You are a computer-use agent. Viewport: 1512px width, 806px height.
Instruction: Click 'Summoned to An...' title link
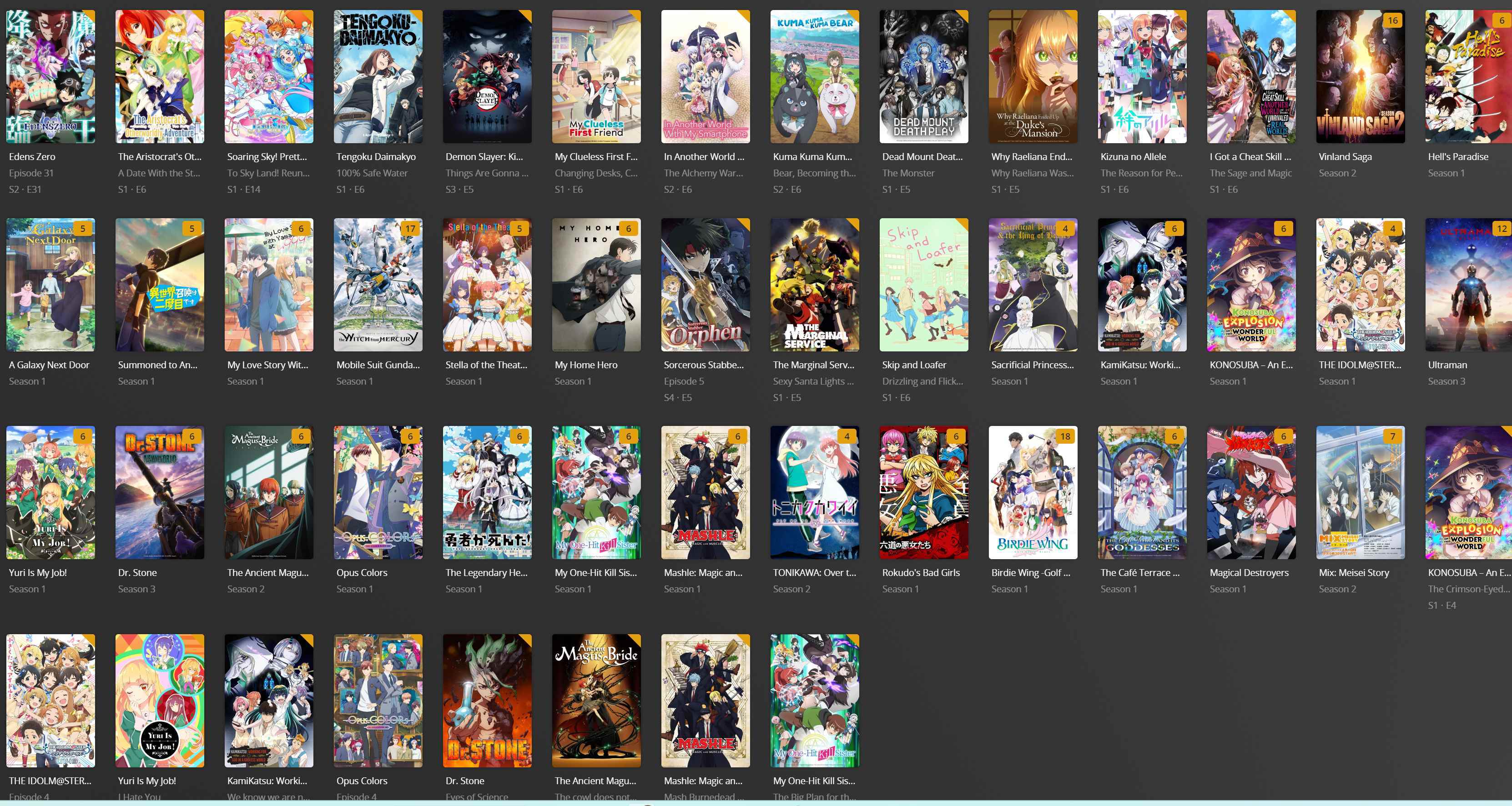point(158,365)
